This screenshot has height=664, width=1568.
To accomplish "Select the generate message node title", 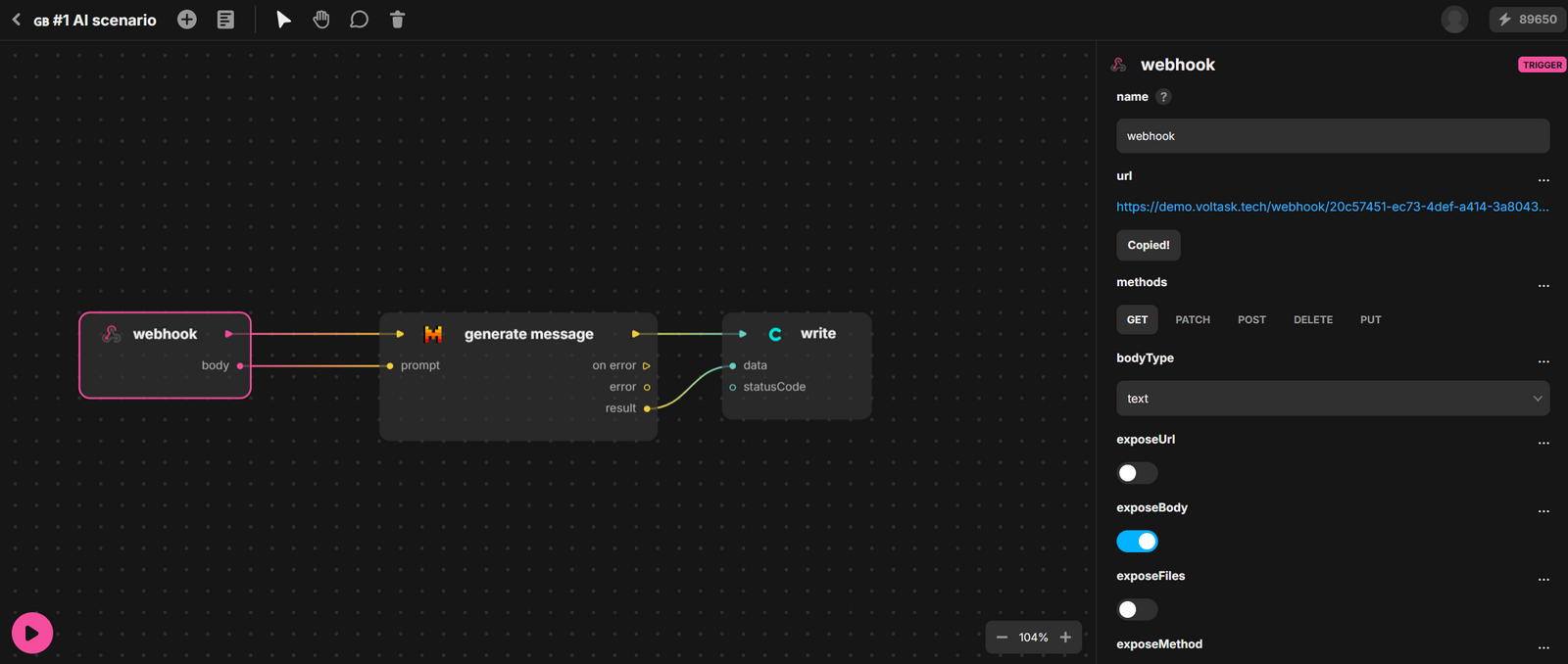I will tap(529, 334).
